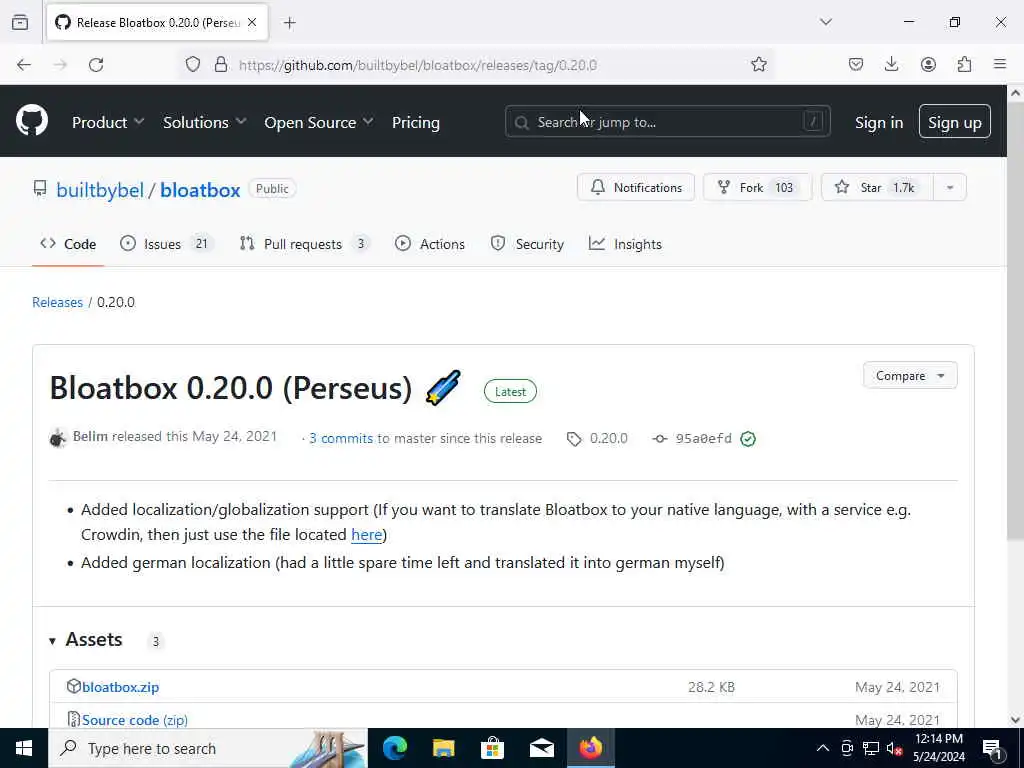This screenshot has height=768, width=1024.
Task: Show hidden system tray icons
Action: pos(823,748)
